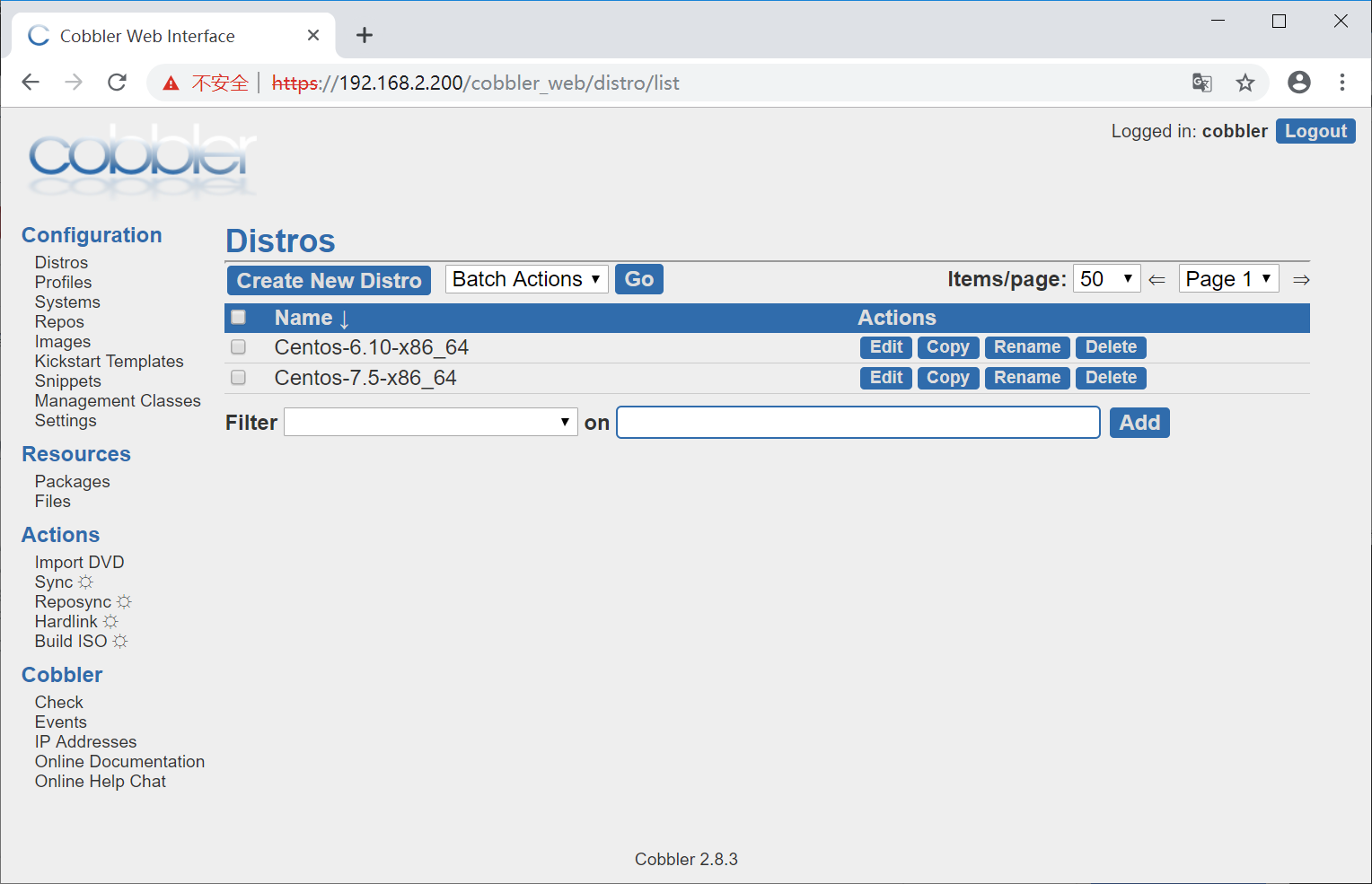The height and width of the screenshot is (884, 1372).
Task: Open a new browser tab
Action: point(364,35)
